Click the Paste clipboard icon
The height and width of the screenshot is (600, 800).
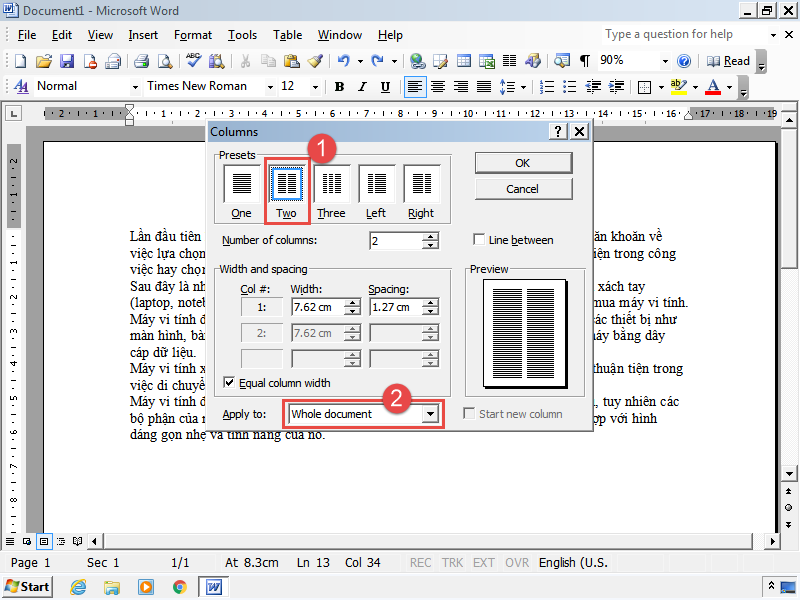pos(291,61)
